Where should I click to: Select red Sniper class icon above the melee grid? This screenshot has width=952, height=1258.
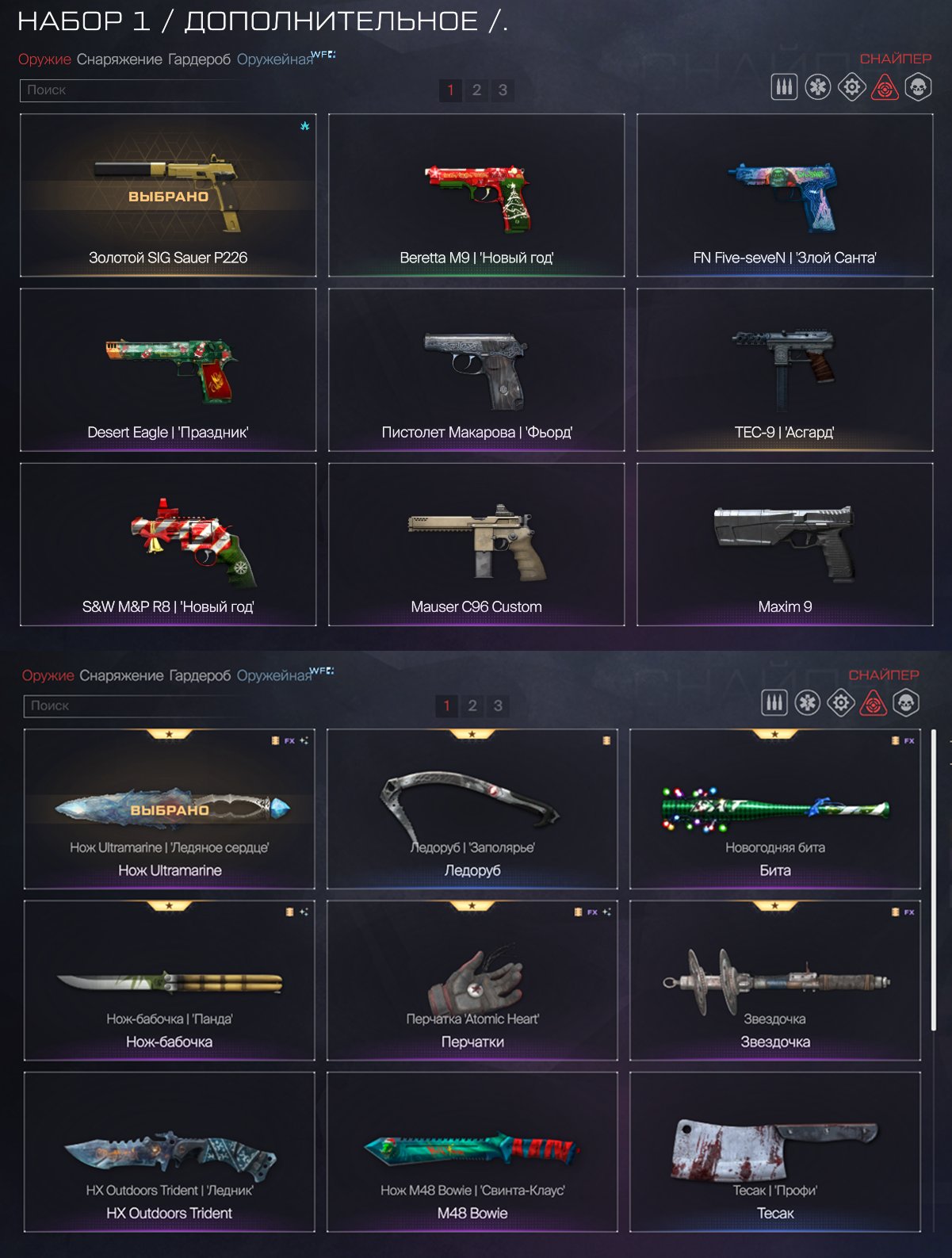(873, 702)
